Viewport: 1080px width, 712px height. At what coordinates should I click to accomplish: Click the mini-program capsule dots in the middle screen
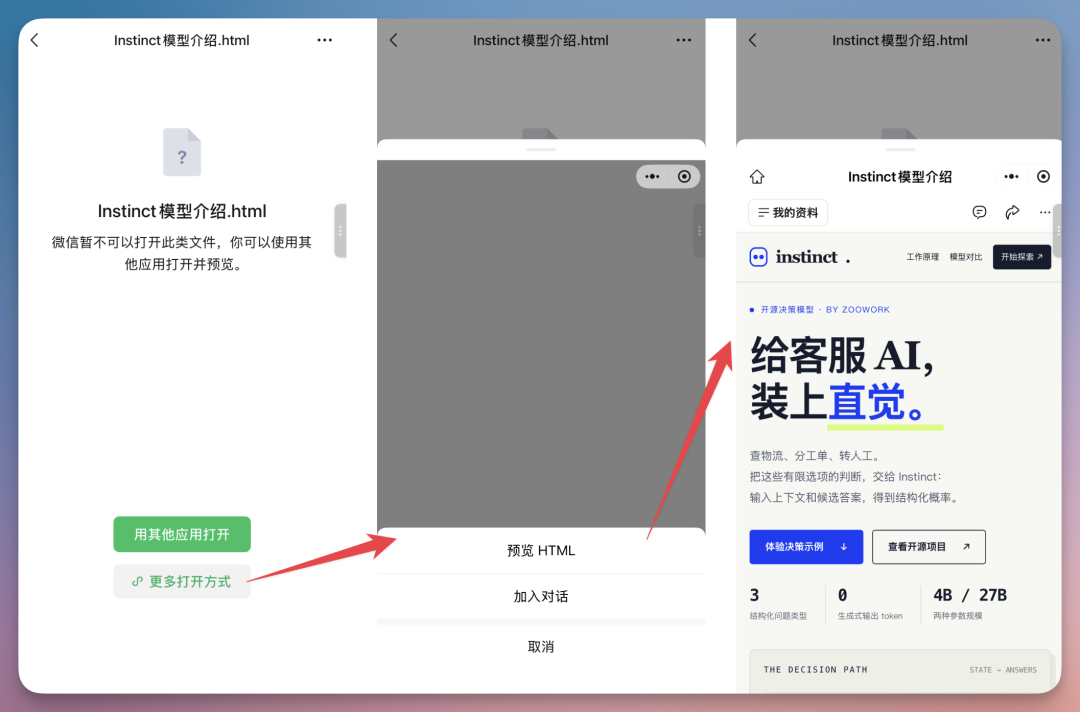click(x=652, y=177)
